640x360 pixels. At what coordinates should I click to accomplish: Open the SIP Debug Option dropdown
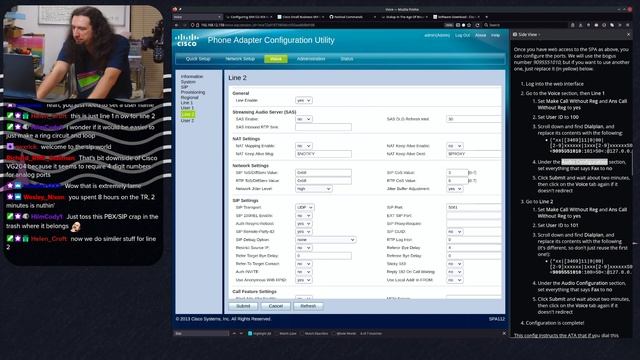[326, 240]
